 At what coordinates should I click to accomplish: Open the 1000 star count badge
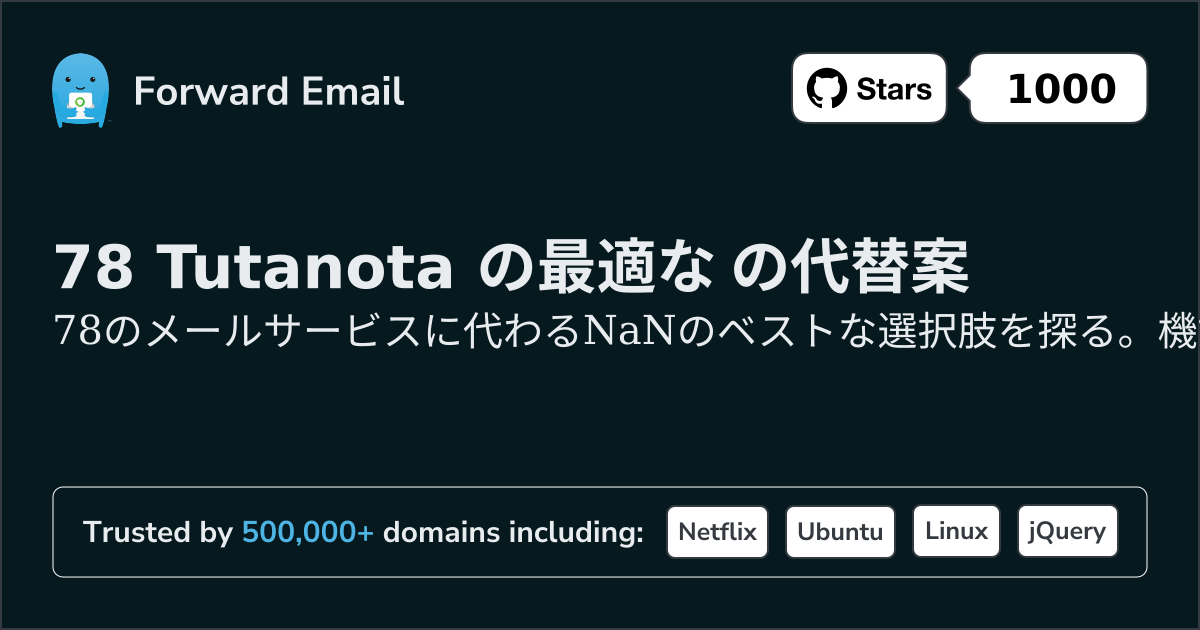click(x=1059, y=88)
